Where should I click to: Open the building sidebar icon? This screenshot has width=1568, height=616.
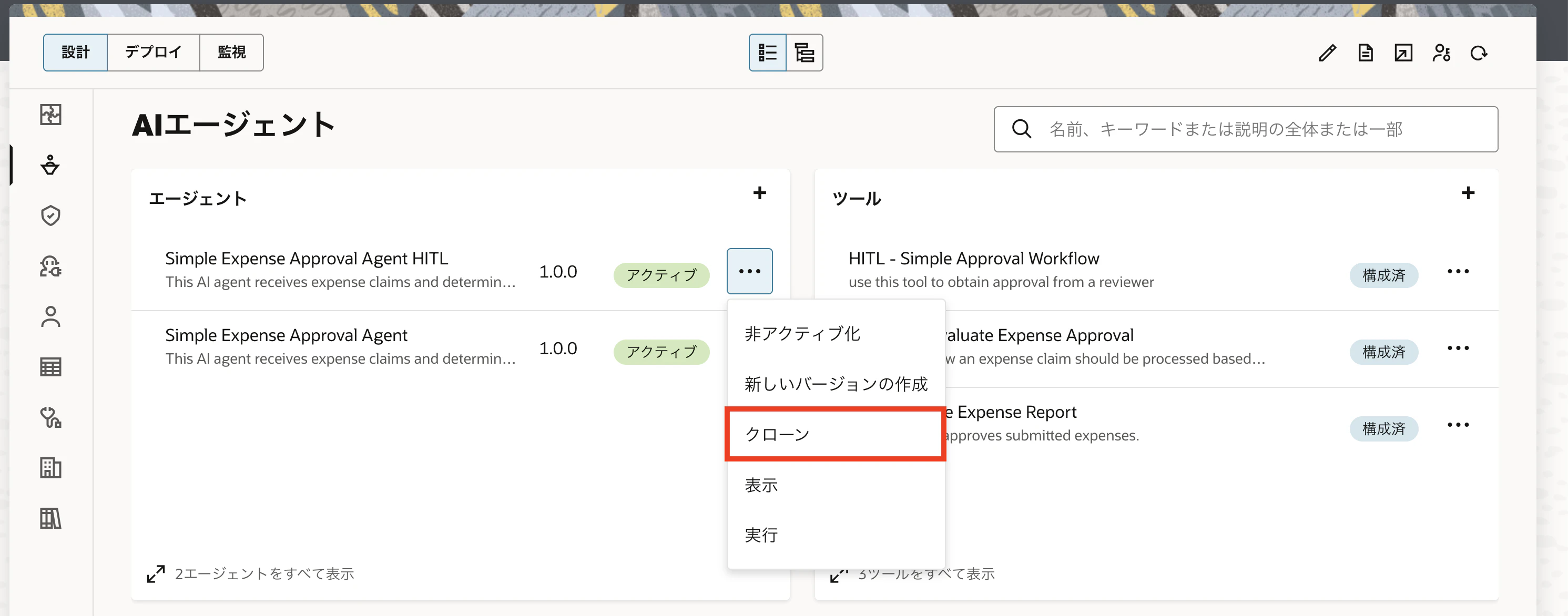coord(50,468)
